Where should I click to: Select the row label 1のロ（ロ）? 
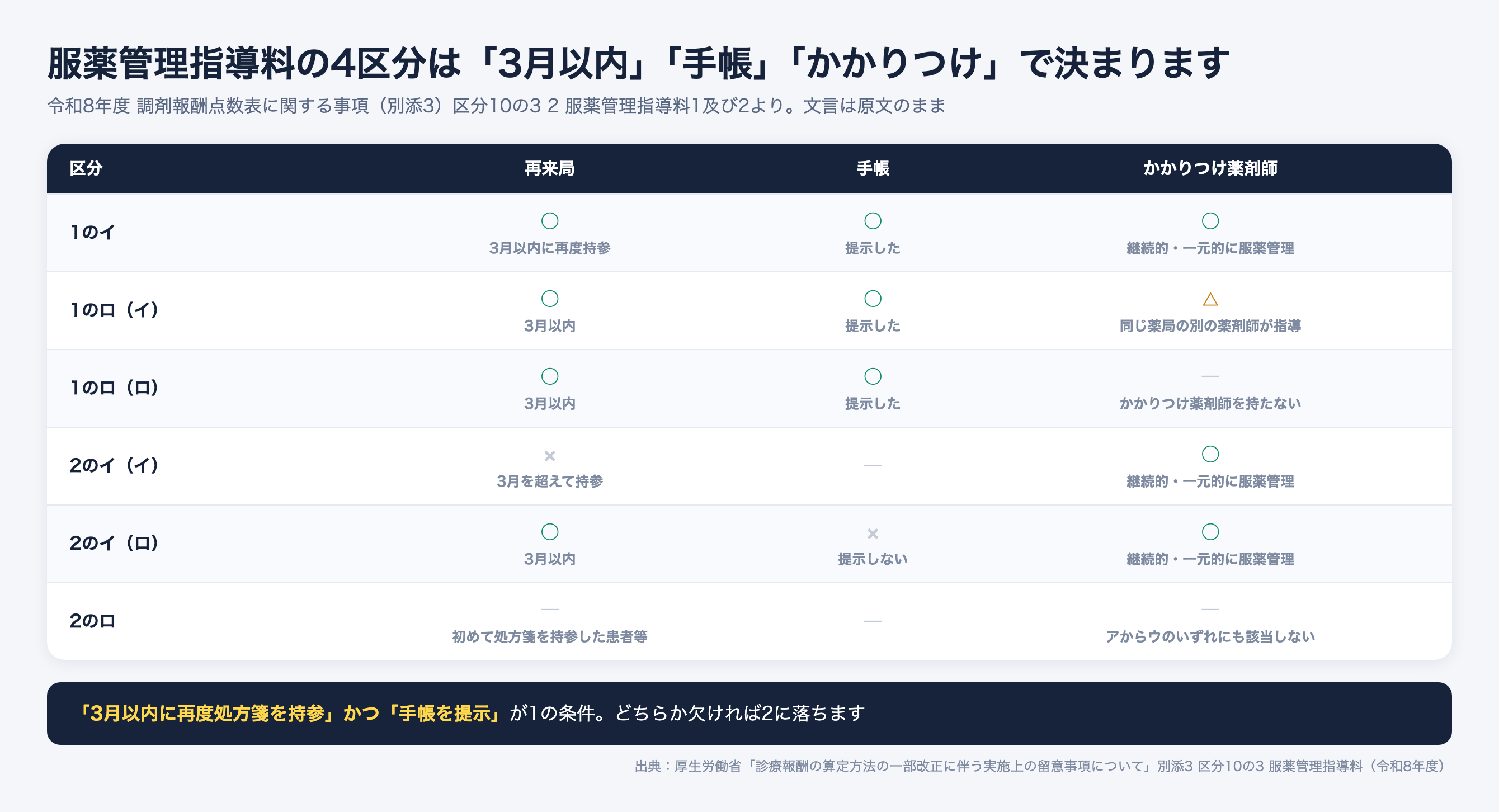(114, 388)
